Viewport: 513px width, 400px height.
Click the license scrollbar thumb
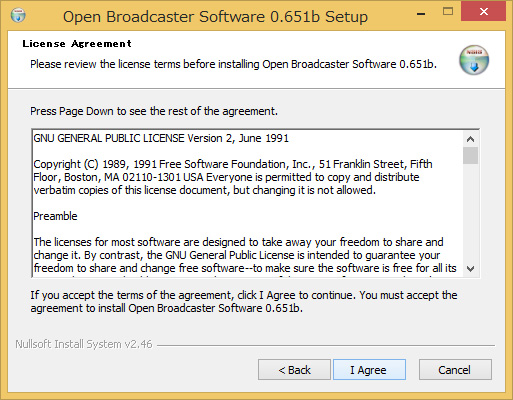470,155
